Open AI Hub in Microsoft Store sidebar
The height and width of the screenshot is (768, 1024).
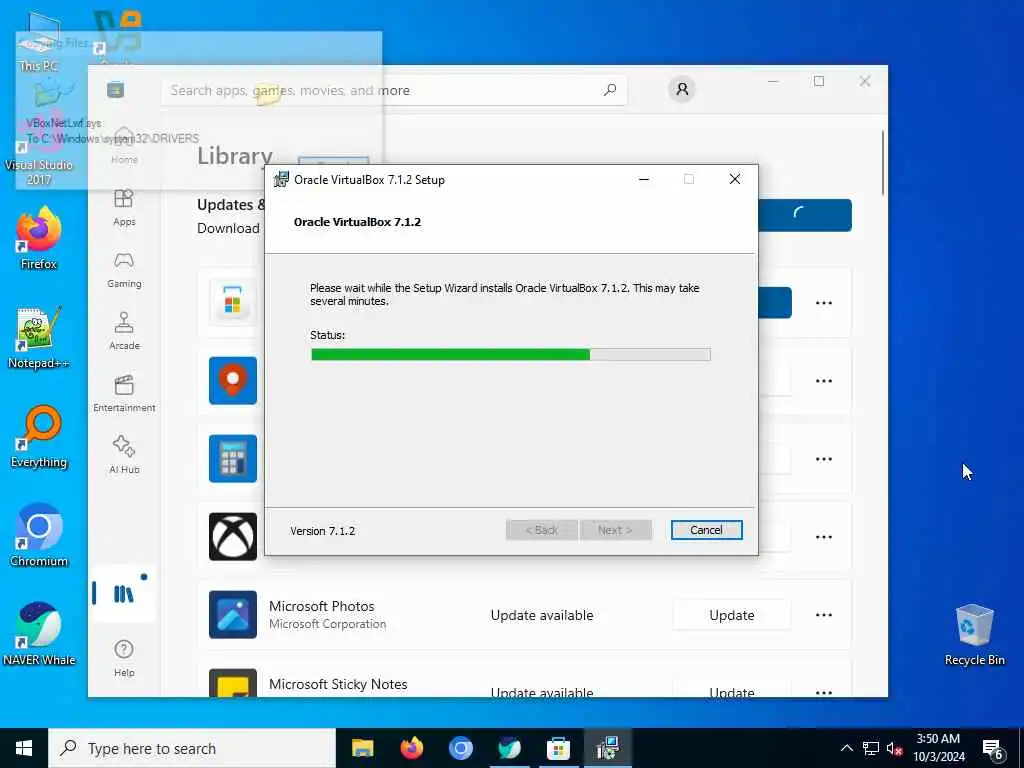[124, 455]
